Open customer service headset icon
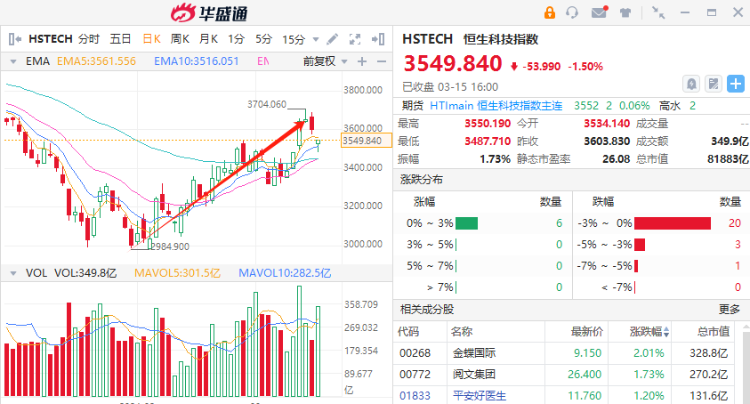Image resolution: width=750 pixels, height=404 pixels. [573, 13]
